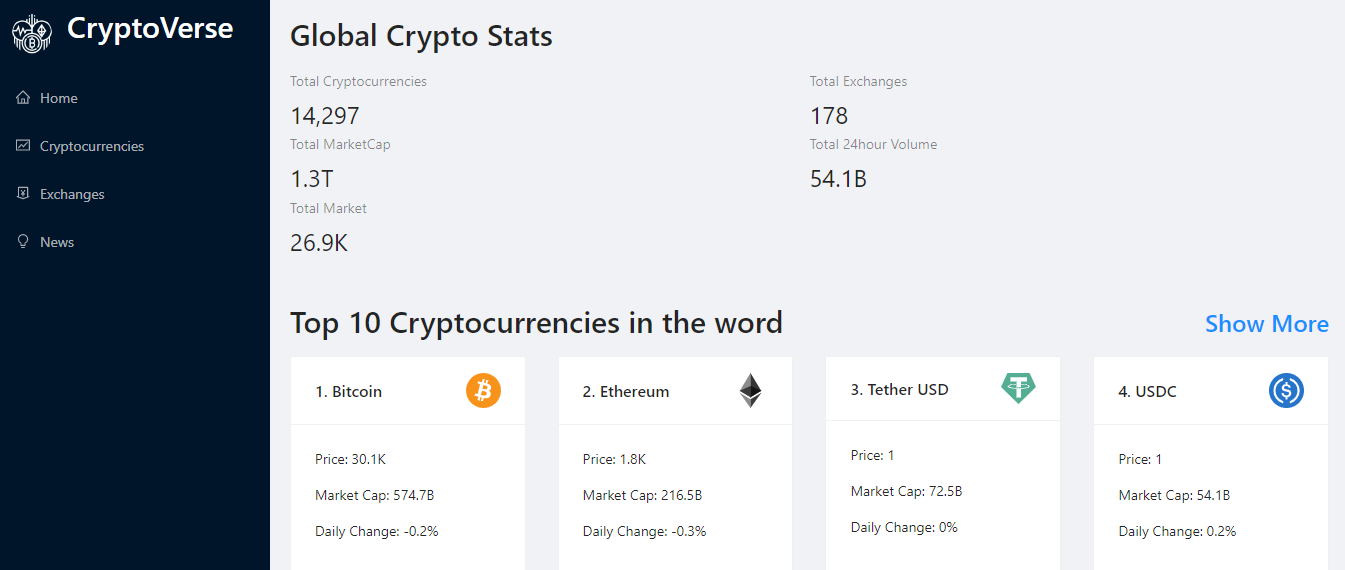Click the Ethereum diamond icon
This screenshot has height=570, width=1345.
750,391
